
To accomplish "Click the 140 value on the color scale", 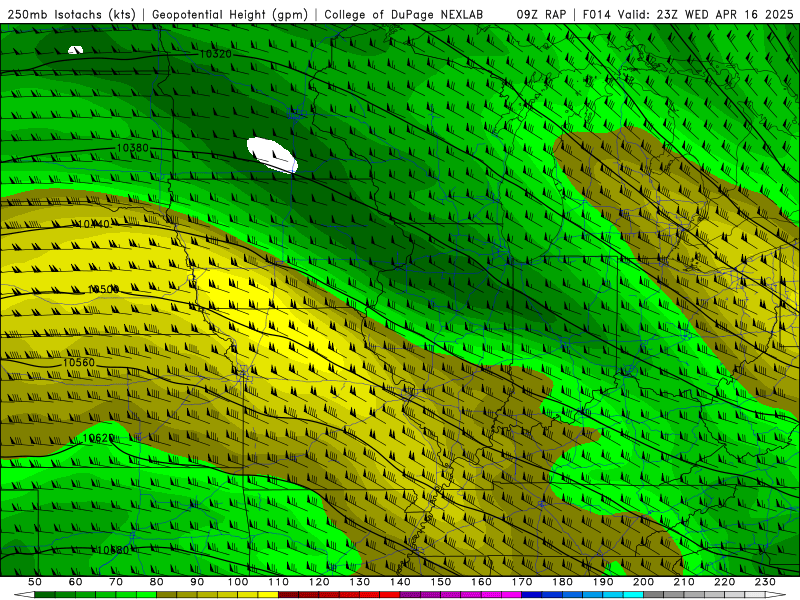I will coord(400,582).
